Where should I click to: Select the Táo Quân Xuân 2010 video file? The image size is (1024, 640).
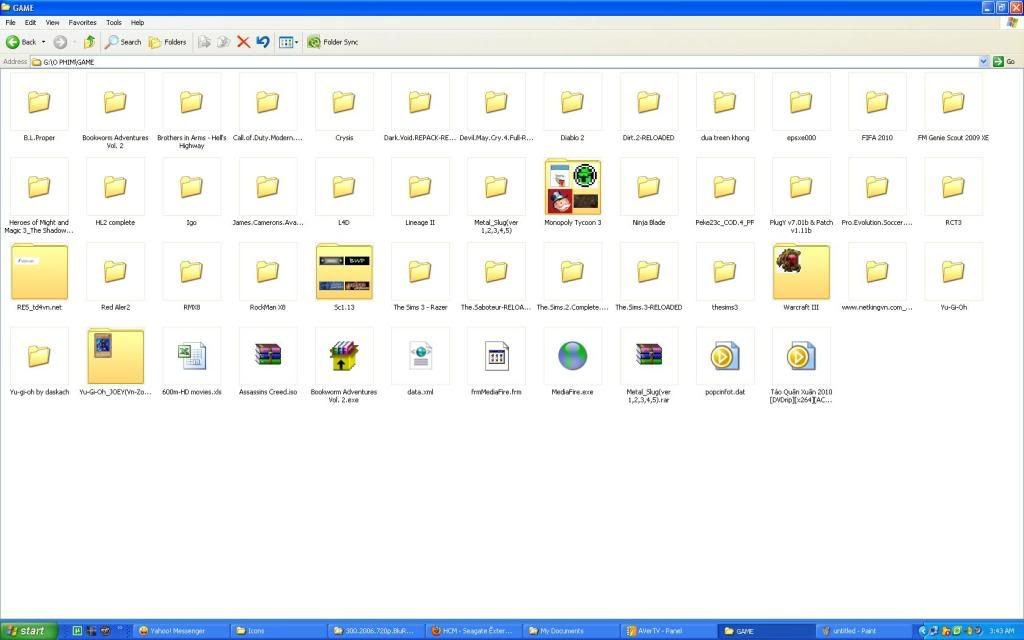[801, 366]
